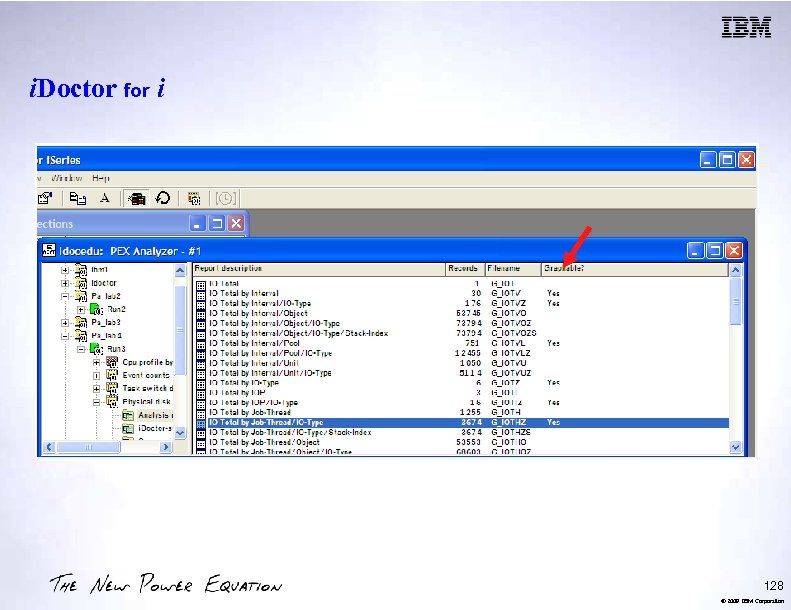Sort by Filename column header

[x=513, y=269]
